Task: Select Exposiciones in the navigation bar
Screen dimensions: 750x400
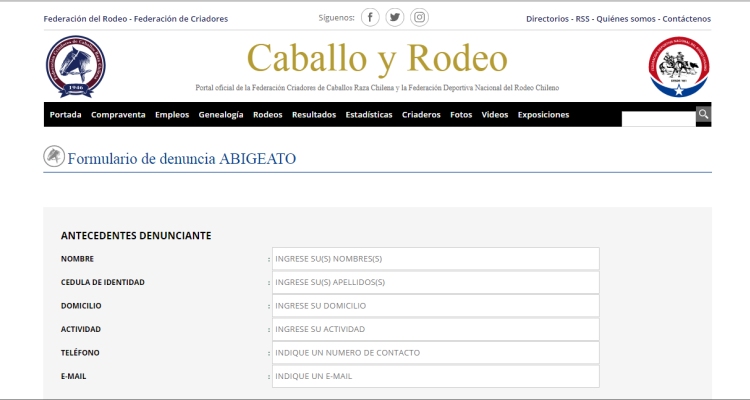Action: 543,115
